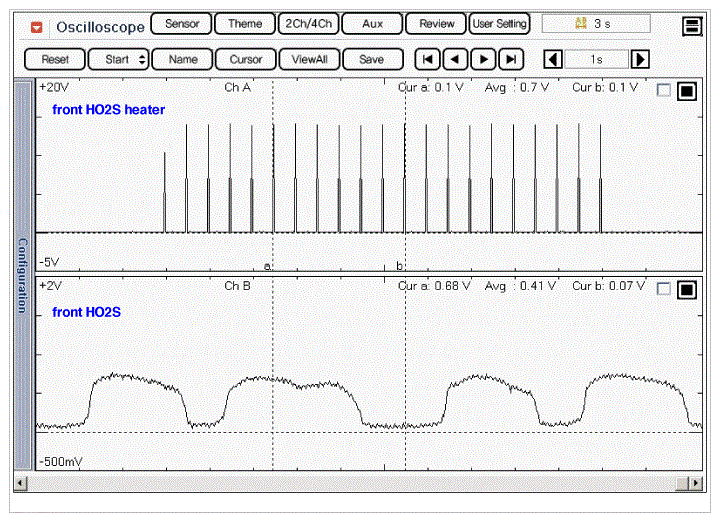This screenshot has width=720, height=522.
Task: Click Ch B black square maximize icon
Action: [686, 289]
